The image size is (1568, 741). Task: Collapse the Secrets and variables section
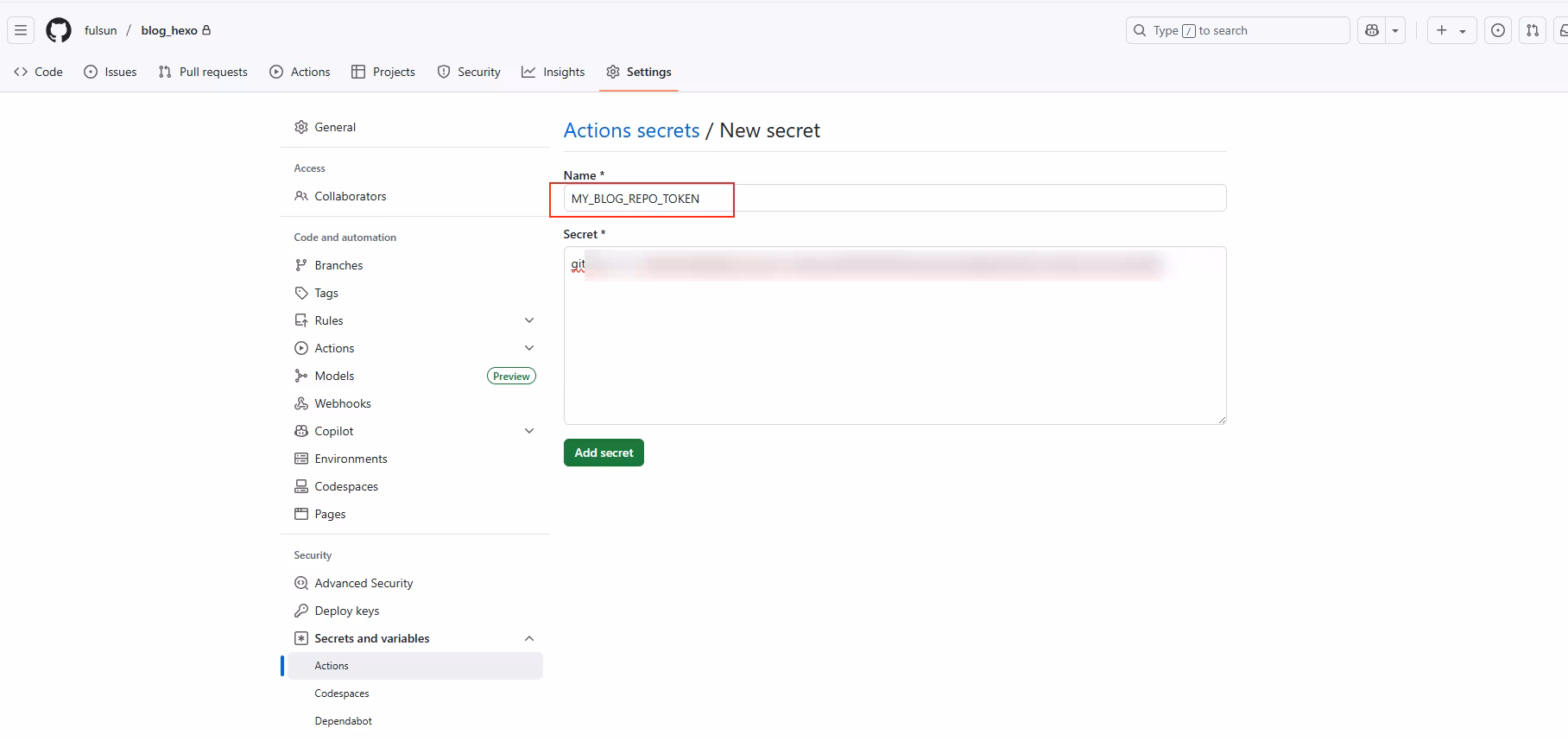[529, 638]
